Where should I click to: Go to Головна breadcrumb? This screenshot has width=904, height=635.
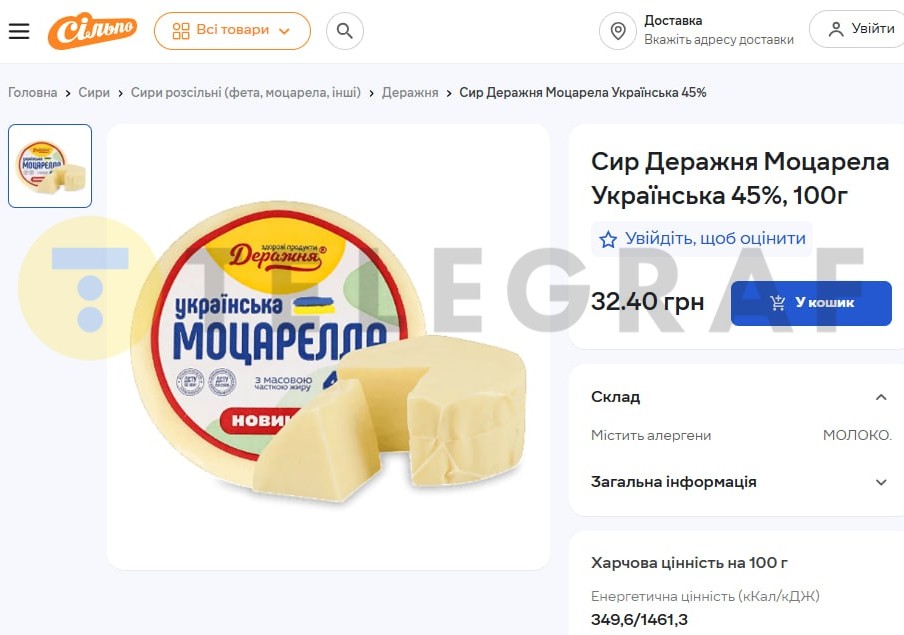click(x=32, y=92)
